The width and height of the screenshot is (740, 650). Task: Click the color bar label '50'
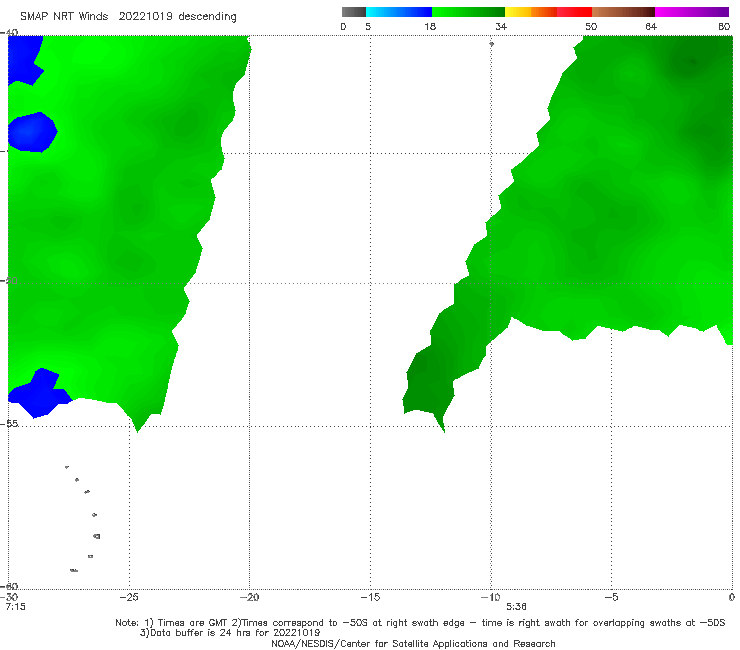pos(591,26)
